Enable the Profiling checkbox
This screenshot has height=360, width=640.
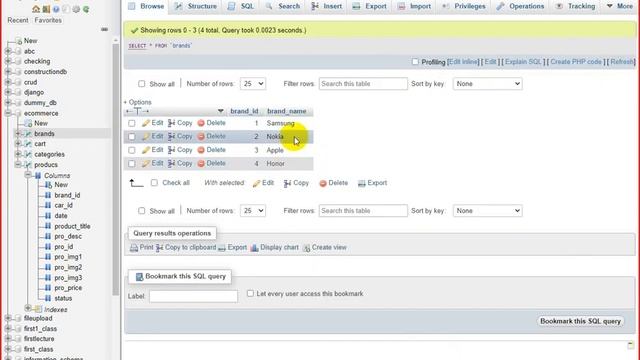click(x=415, y=62)
